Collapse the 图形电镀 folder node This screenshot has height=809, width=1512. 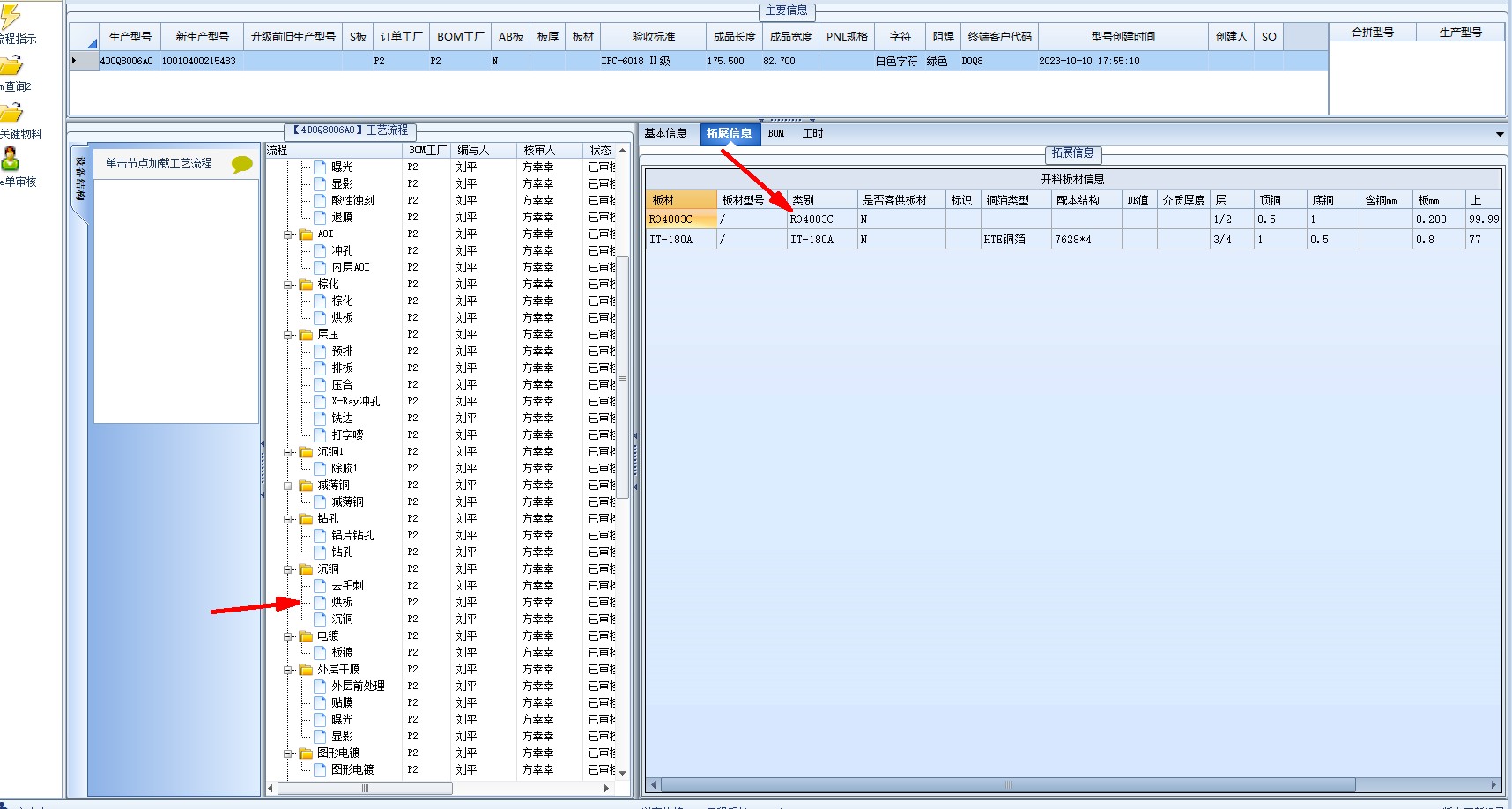tap(288, 753)
